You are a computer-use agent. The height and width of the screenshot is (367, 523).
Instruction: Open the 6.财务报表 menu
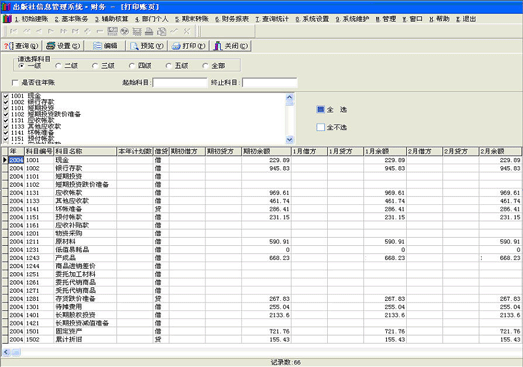[231, 19]
